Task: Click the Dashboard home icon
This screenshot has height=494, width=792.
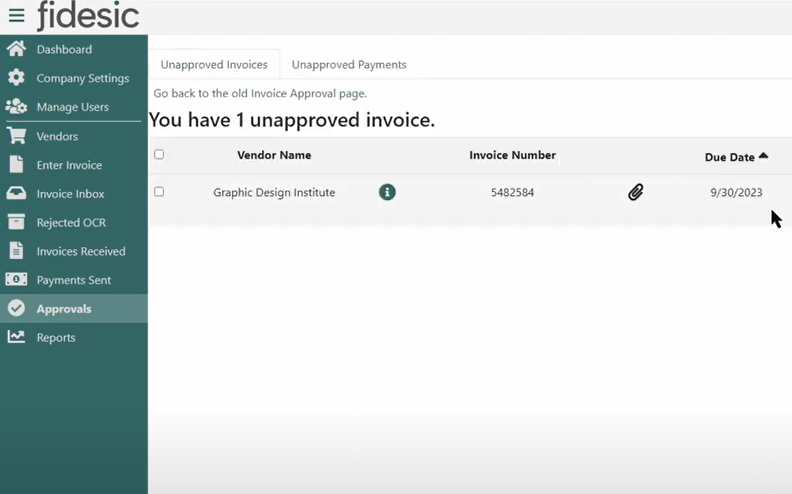Action: (x=16, y=49)
